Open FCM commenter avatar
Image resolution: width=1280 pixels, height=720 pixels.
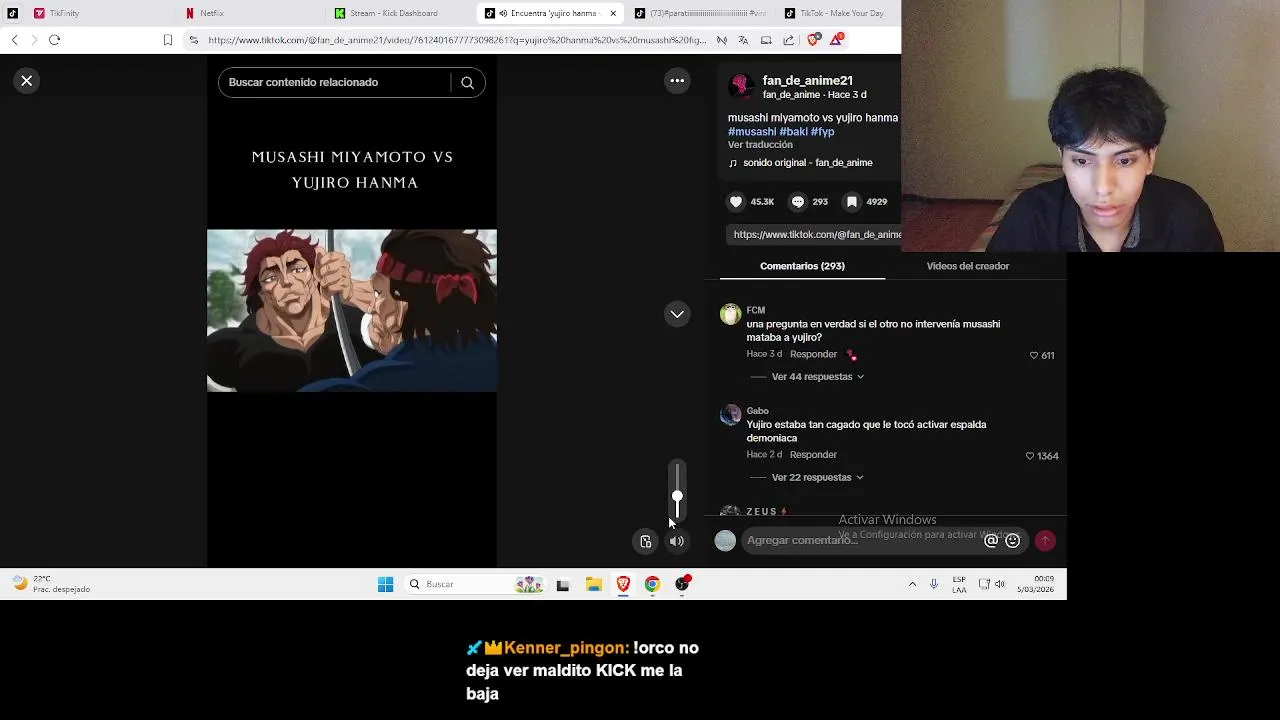(731, 315)
